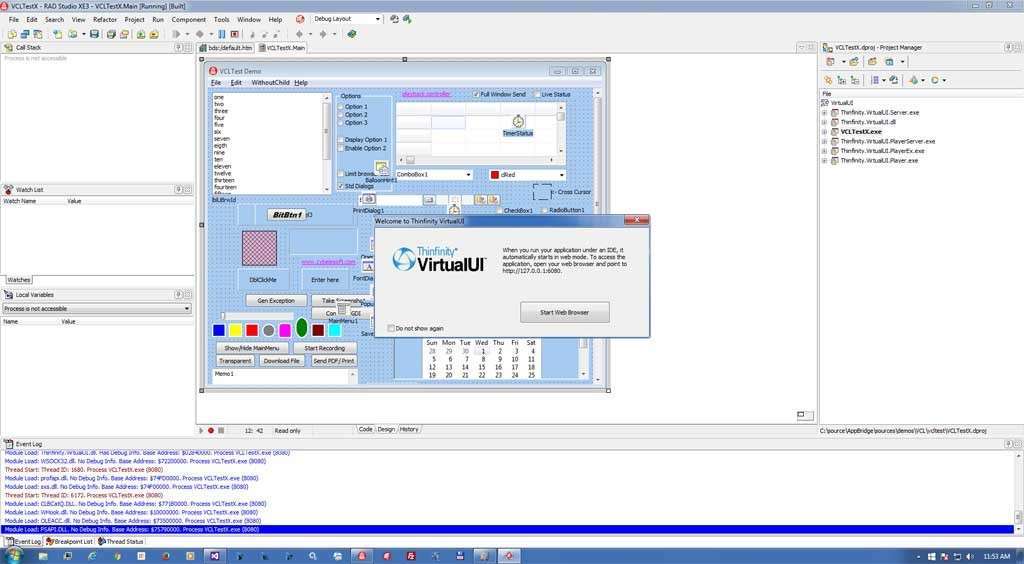The image size is (1024, 564).
Task: Click the BitBtn1 button
Action: [287, 215]
